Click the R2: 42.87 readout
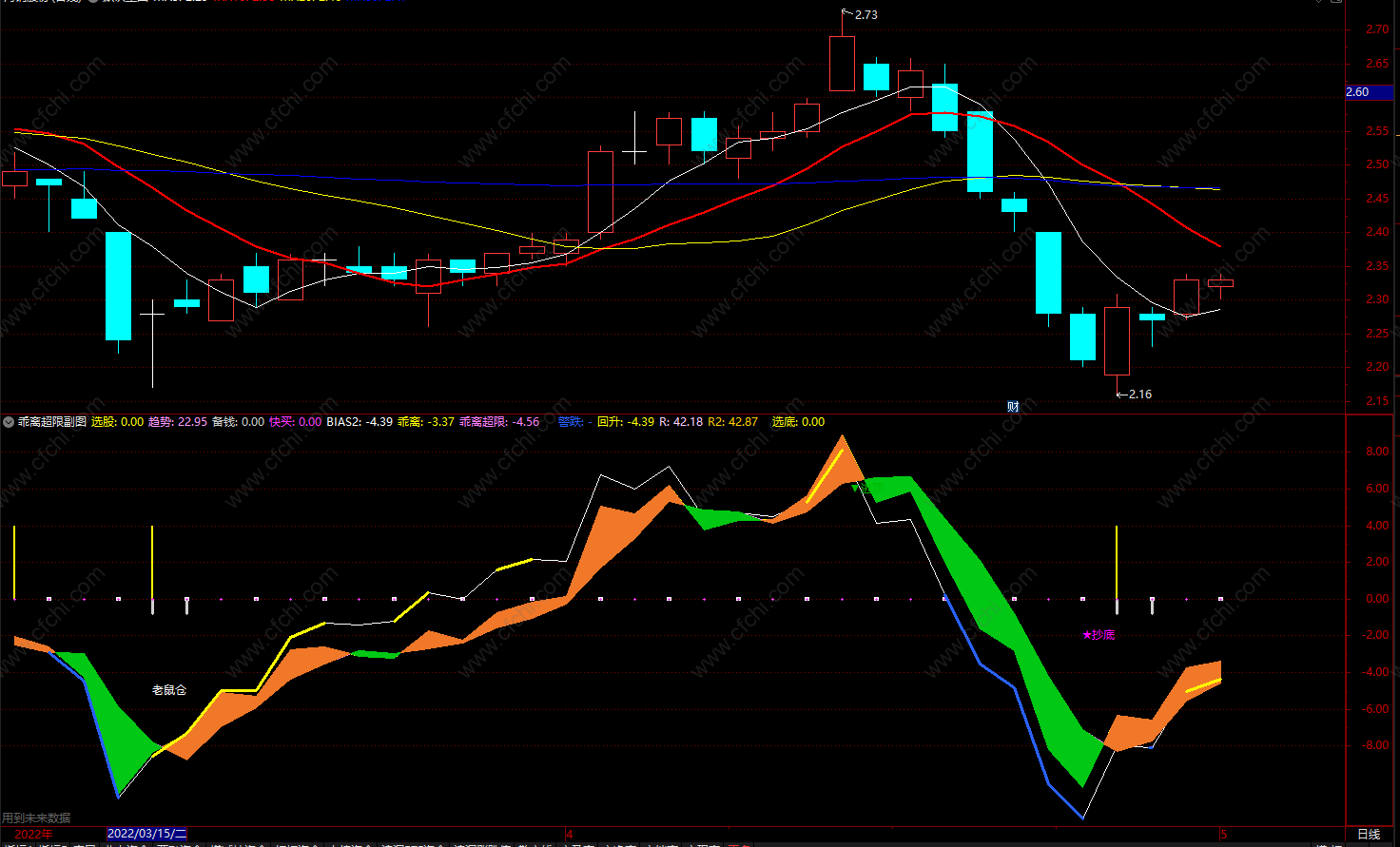The width and height of the screenshot is (1400, 847). [x=732, y=422]
